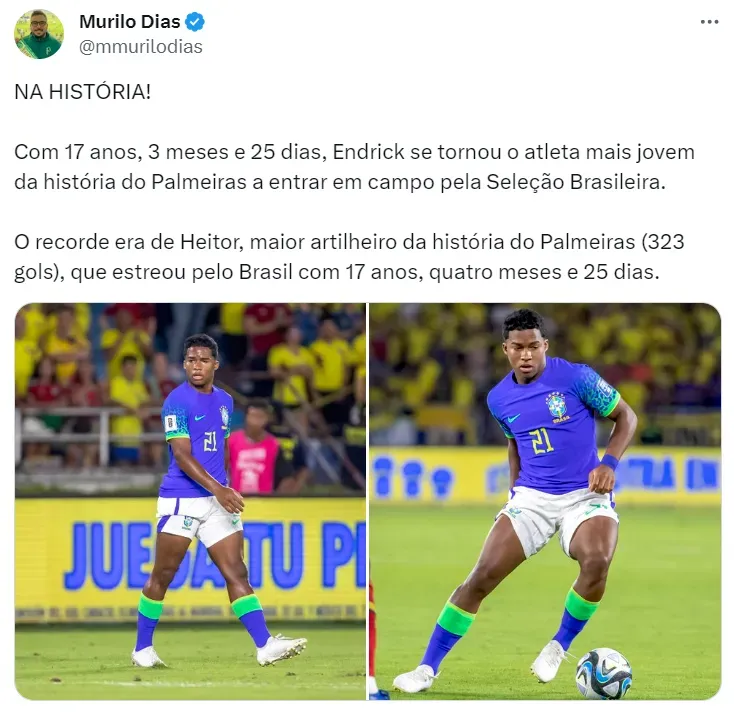Viewport: 734px width, 713px height.
Task: Click the paragraph mentioning Endrick's age
Action: point(354,167)
